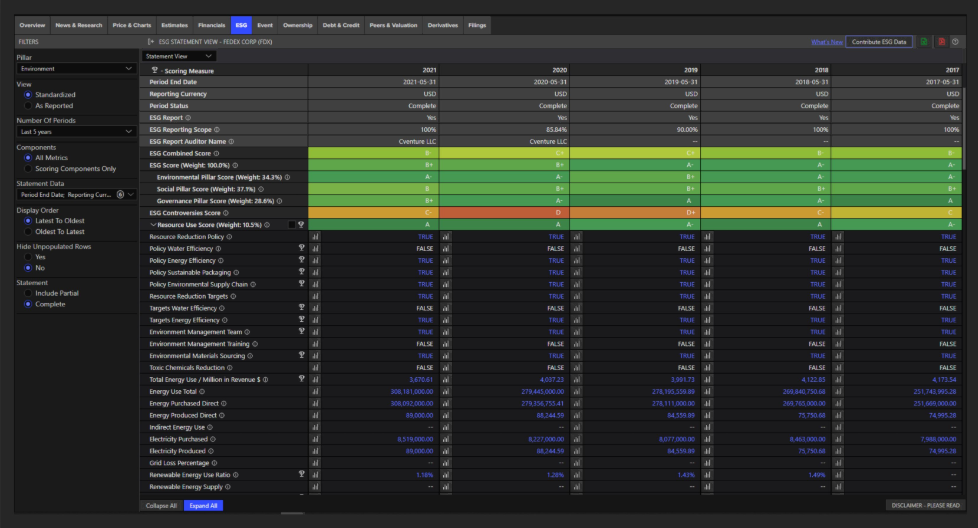This screenshot has height=528, width=978.
Task: Click the green 2021 Environmental Pillar Score cell
Action: [374, 177]
